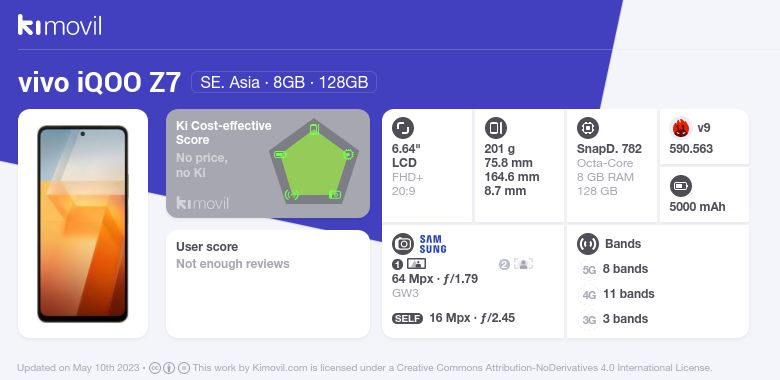This screenshot has height=380, width=780.
Task: Click the SE. Asia 8GB 128GB variant label
Action: pos(284,82)
